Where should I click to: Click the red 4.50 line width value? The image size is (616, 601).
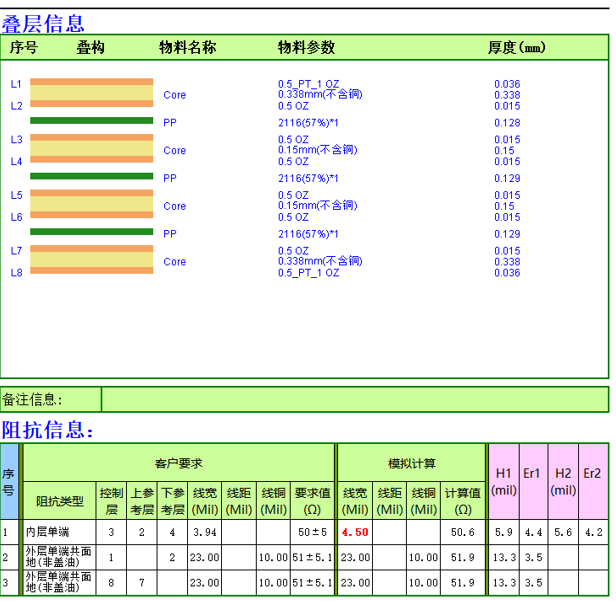[x=355, y=533]
